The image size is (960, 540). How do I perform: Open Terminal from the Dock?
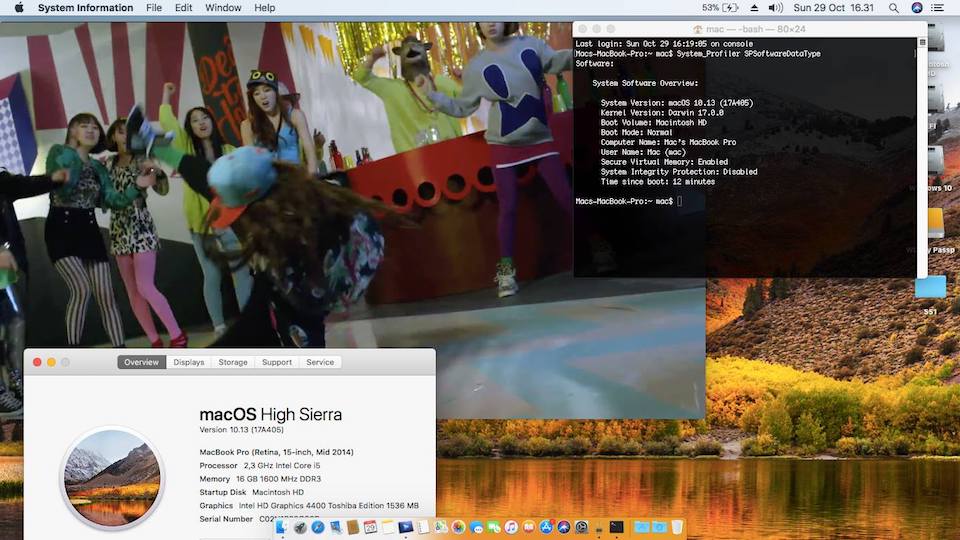point(617,527)
